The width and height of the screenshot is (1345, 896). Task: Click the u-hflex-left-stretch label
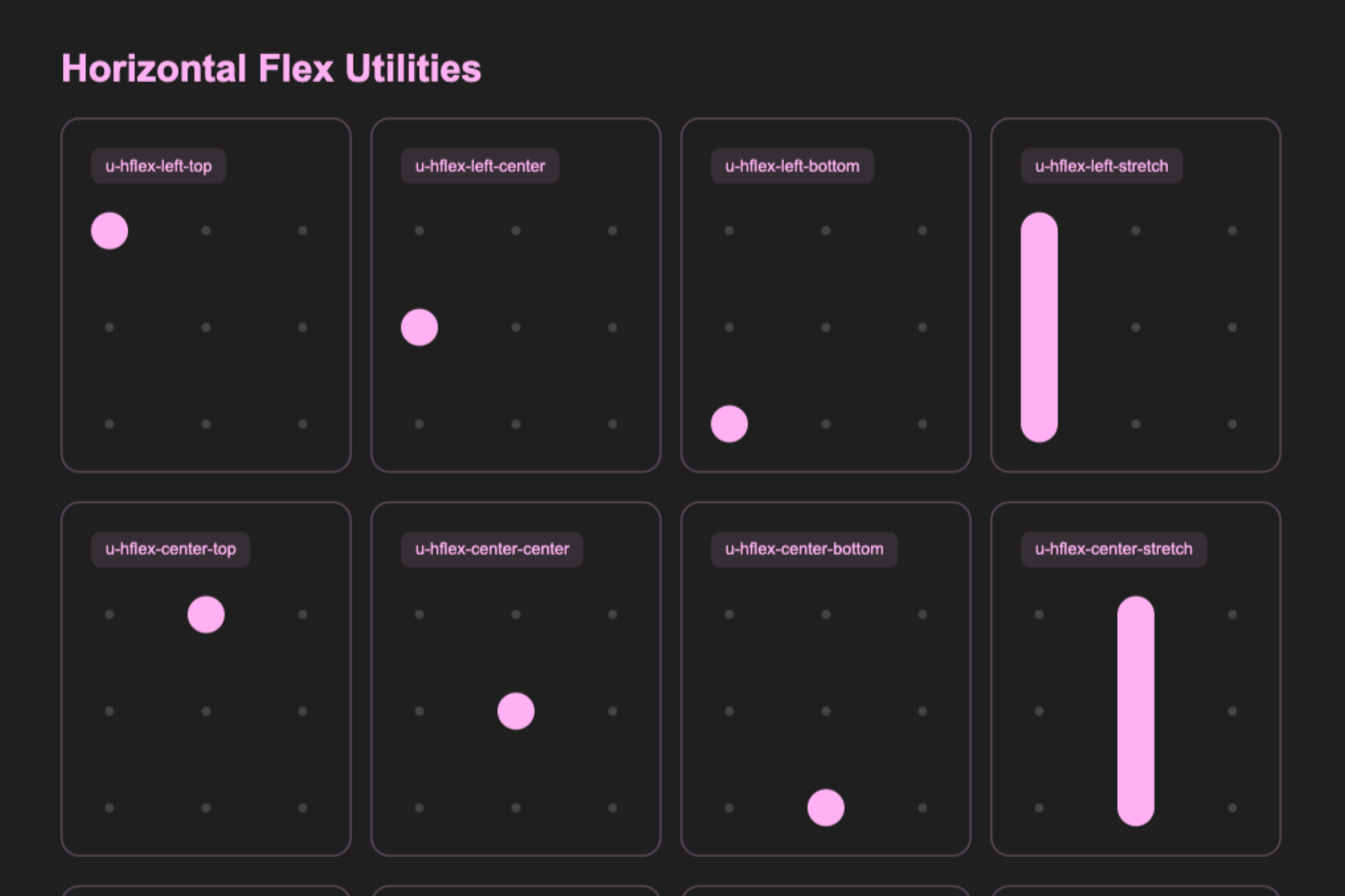point(1101,166)
